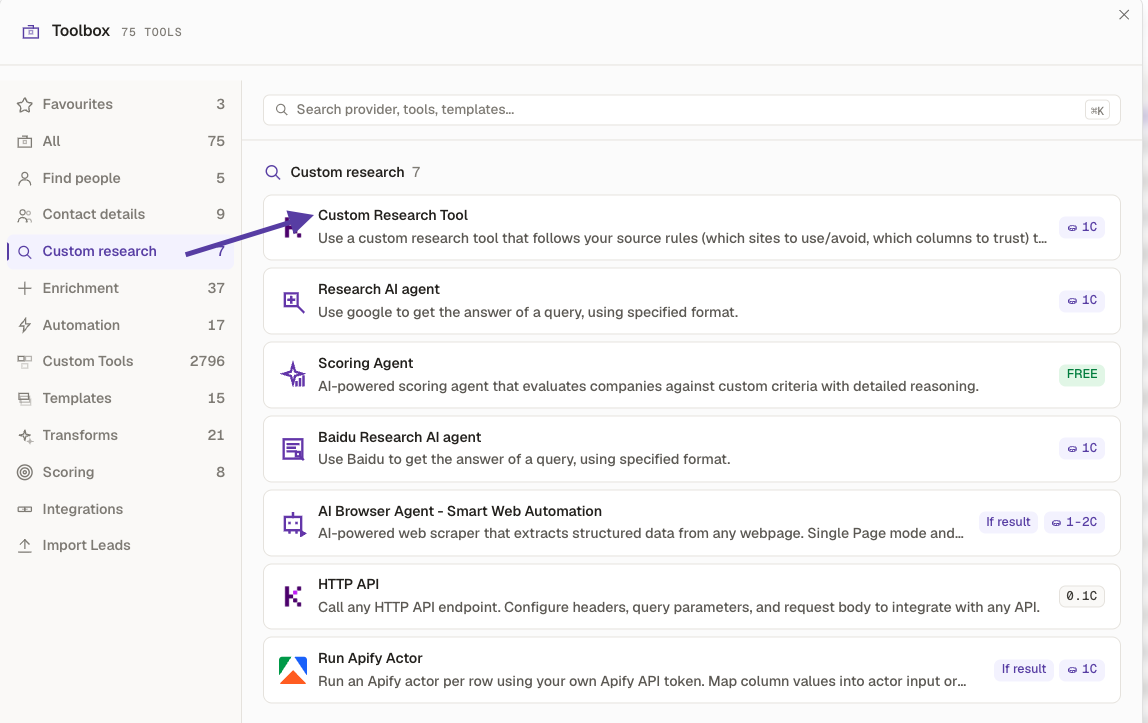
Task: Click the Scoring target icon
Action: pyautogui.click(x=25, y=472)
